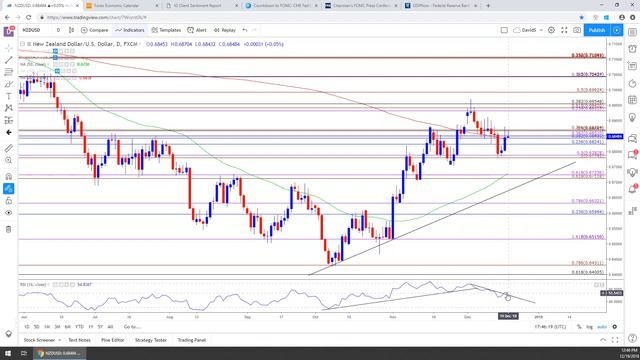Expand the Stock Screener dropdown

click(42, 340)
